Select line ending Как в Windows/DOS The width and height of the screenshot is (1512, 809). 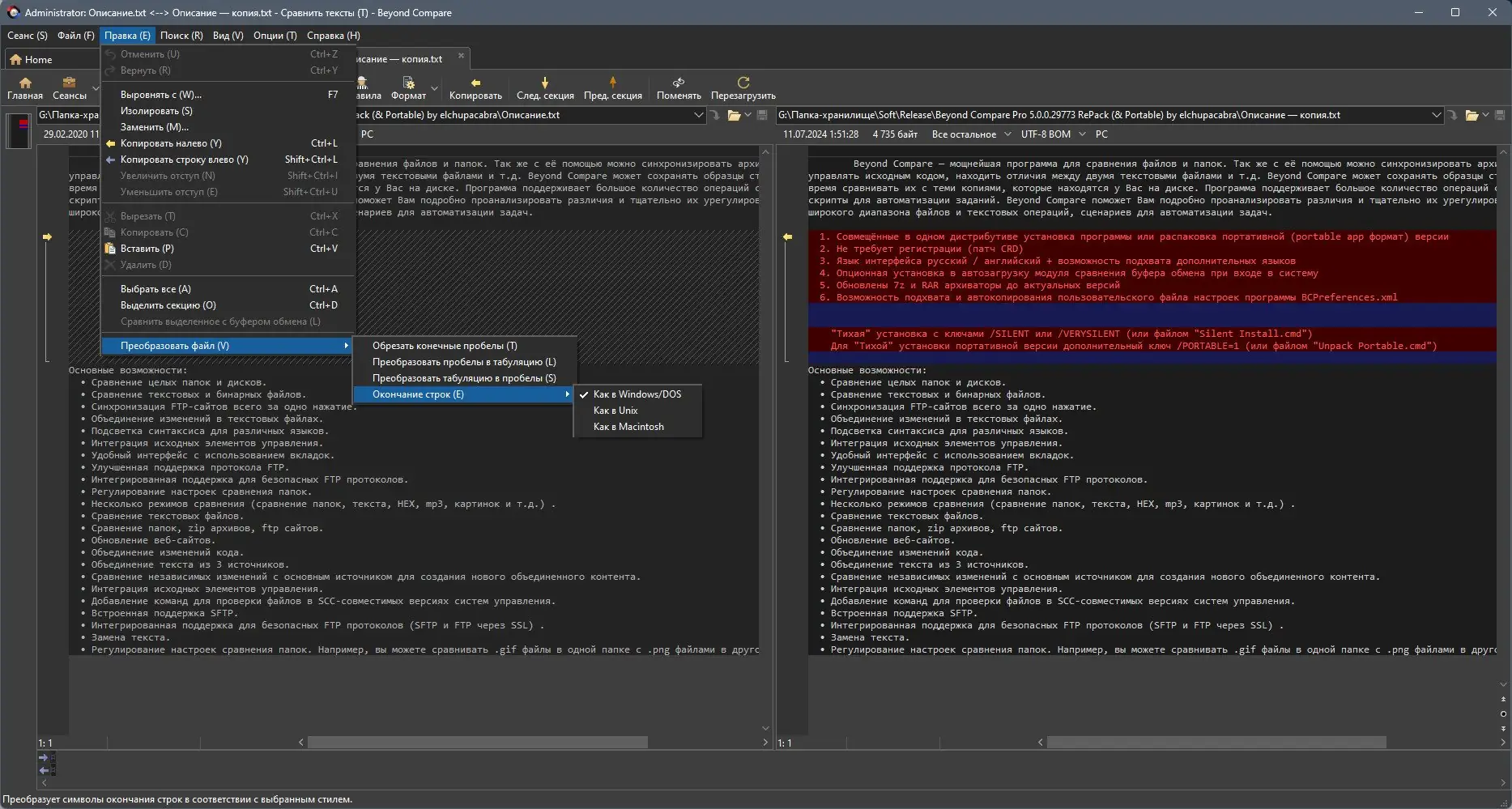pyautogui.click(x=637, y=394)
